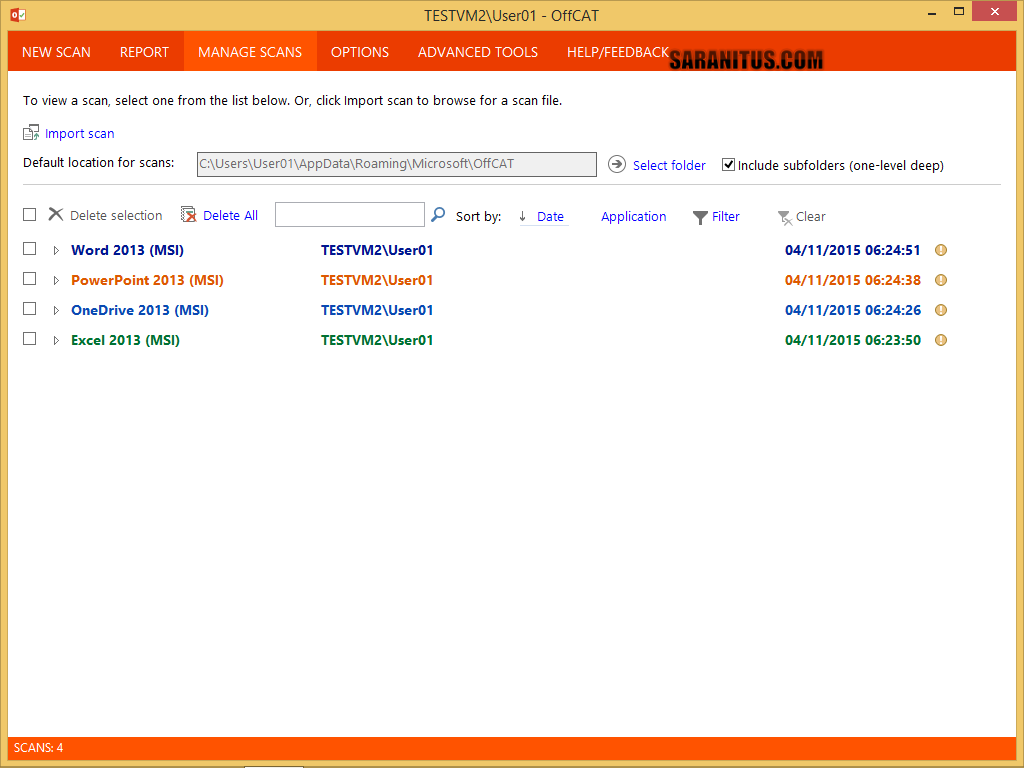The height and width of the screenshot is (768, 1024).
Task: Sort scans by Date
Action: point(551,217)
